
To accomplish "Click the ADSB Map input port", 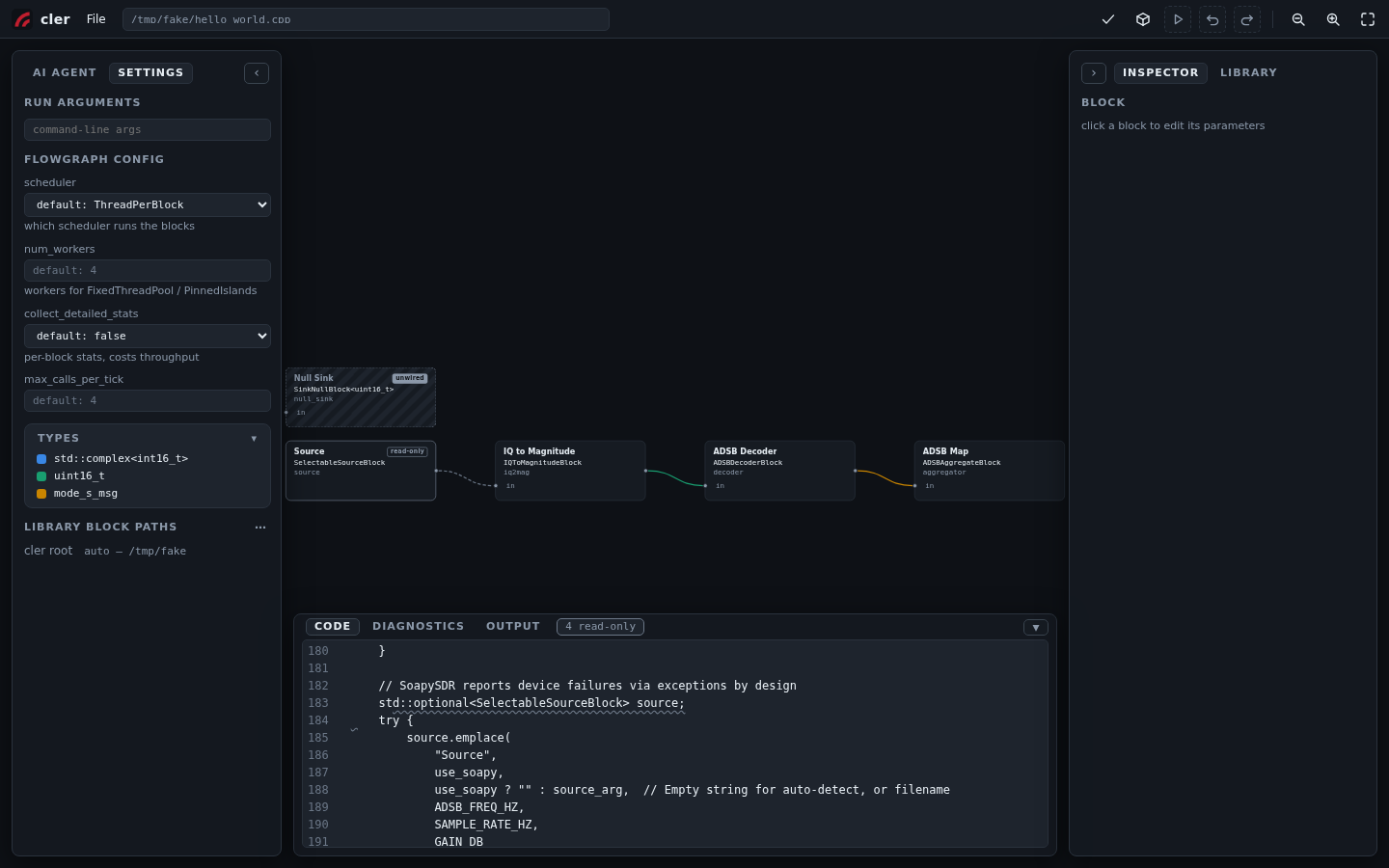I will [914, 486].
